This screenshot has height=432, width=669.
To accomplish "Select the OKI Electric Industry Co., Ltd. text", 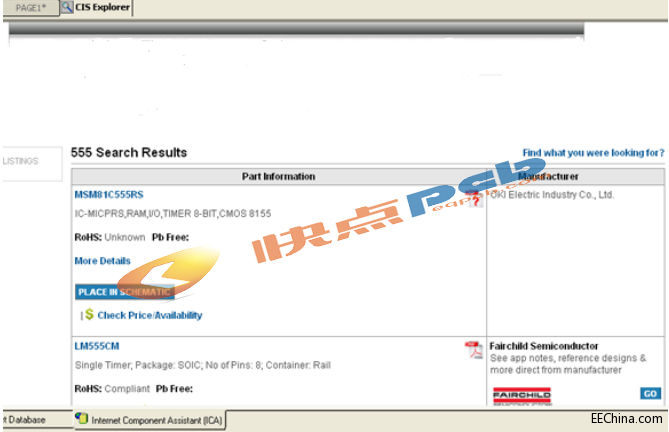I will pos(552,195).
